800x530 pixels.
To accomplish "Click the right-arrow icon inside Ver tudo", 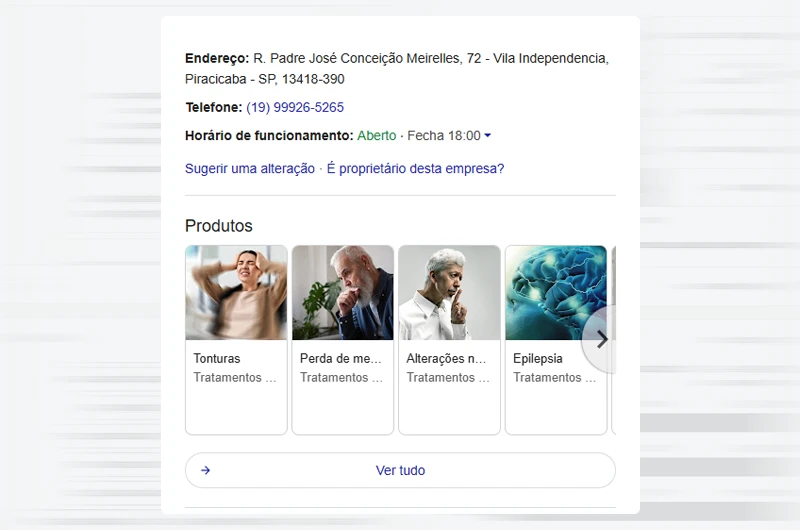I will (205, 470).
